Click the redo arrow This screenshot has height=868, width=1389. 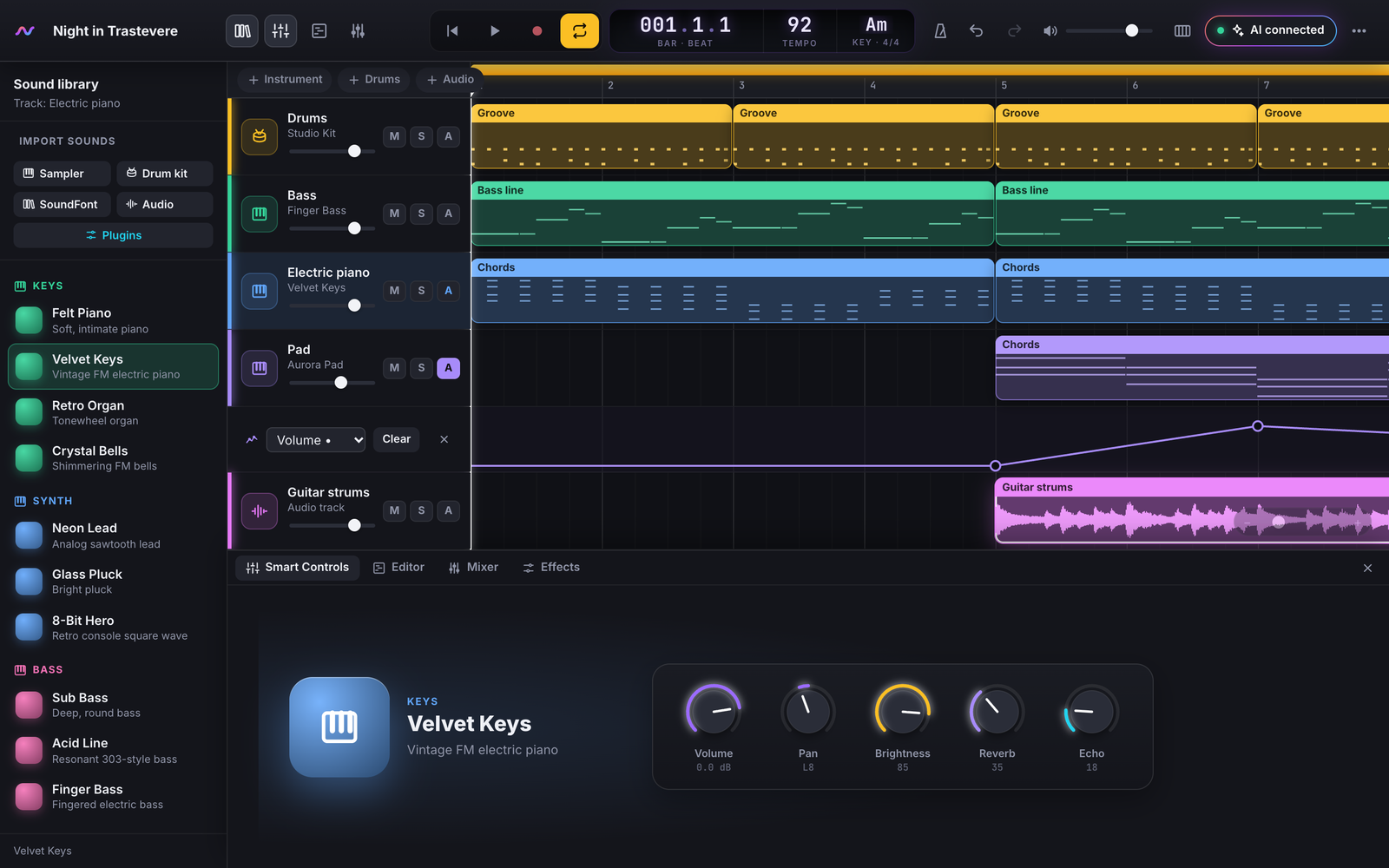pos(1014,31)
